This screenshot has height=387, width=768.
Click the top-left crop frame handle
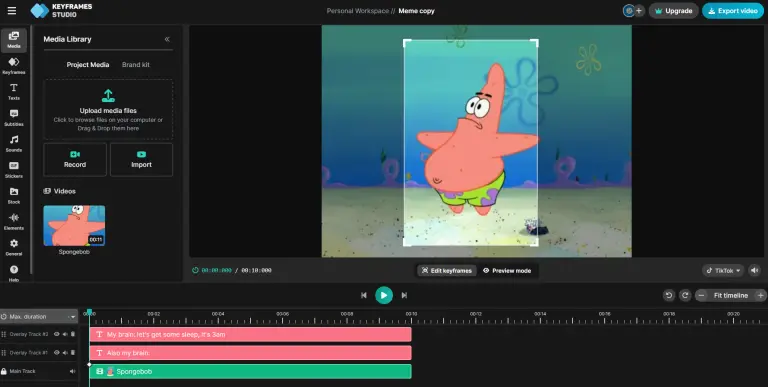pos(406,42)
